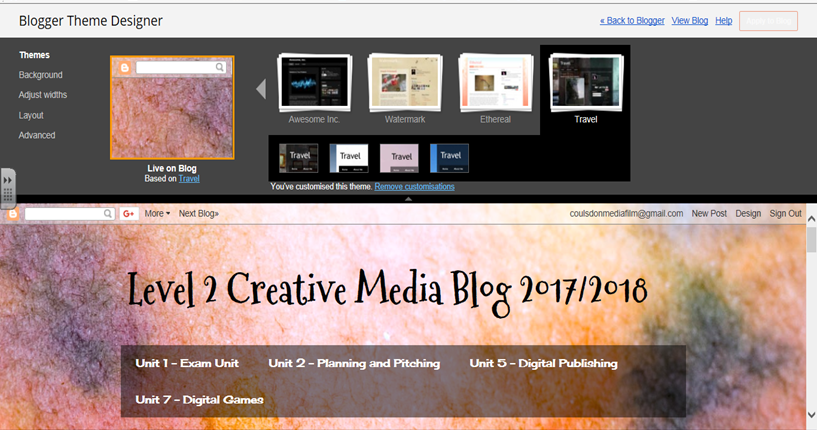
Task: Open the Unit 7 - Digital Games tab
Action: pyautogui.click(x=200, y=400)
